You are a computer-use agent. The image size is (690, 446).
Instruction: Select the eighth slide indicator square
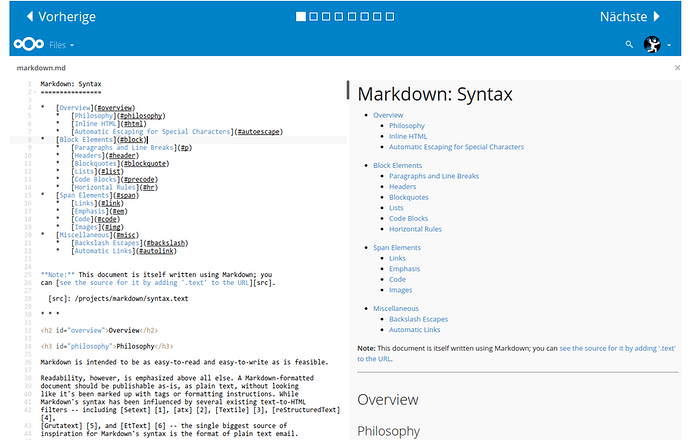tap(390, 17)
